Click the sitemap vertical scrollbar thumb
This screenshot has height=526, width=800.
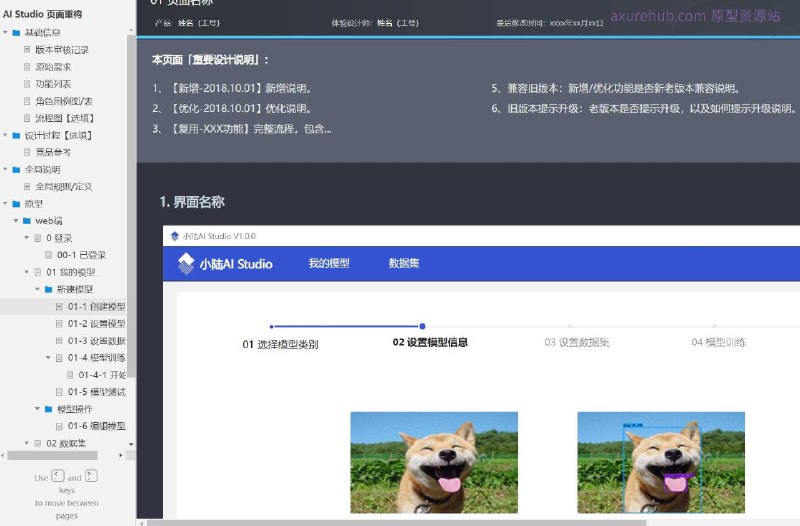coord(131,206)
